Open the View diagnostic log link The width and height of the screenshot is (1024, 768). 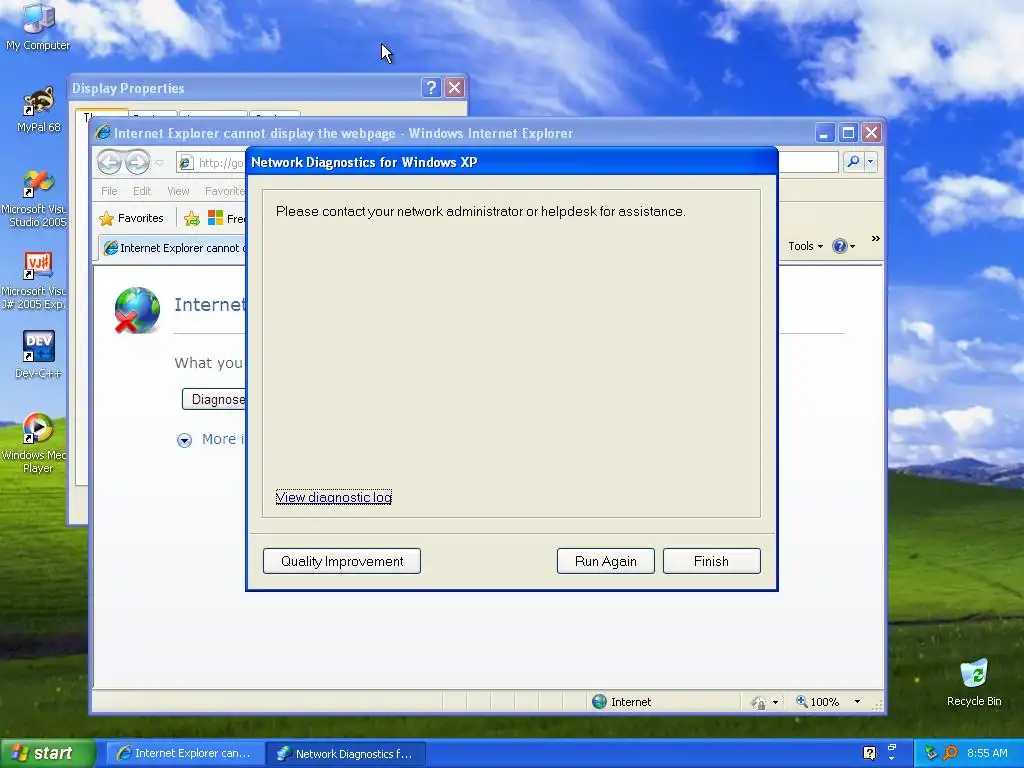[x=334, y=498]
